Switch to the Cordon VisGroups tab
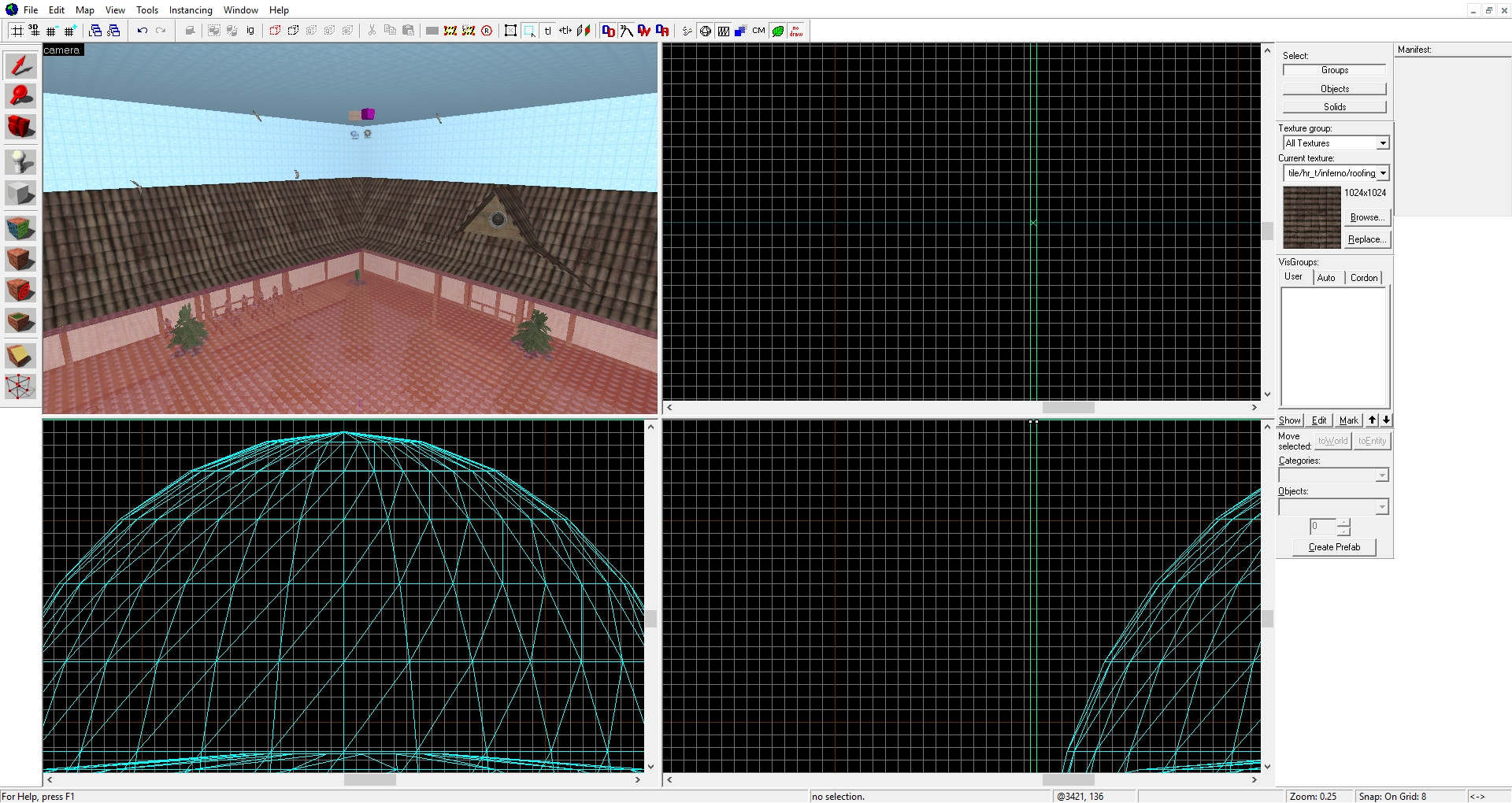The width and height of the screenshot is (1512, 803). pos(1364,278)
